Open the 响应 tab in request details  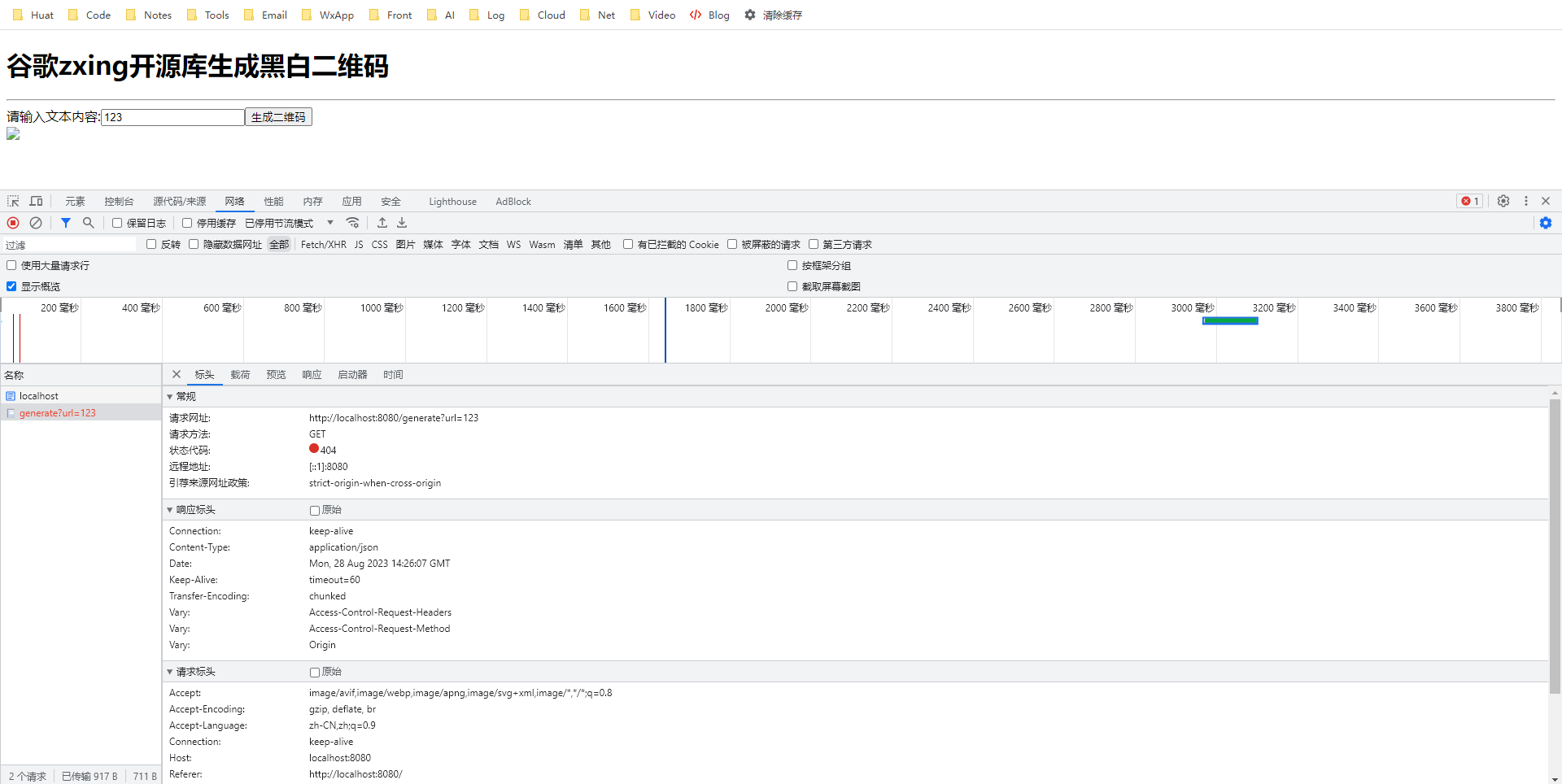click(x=312, y=375)
